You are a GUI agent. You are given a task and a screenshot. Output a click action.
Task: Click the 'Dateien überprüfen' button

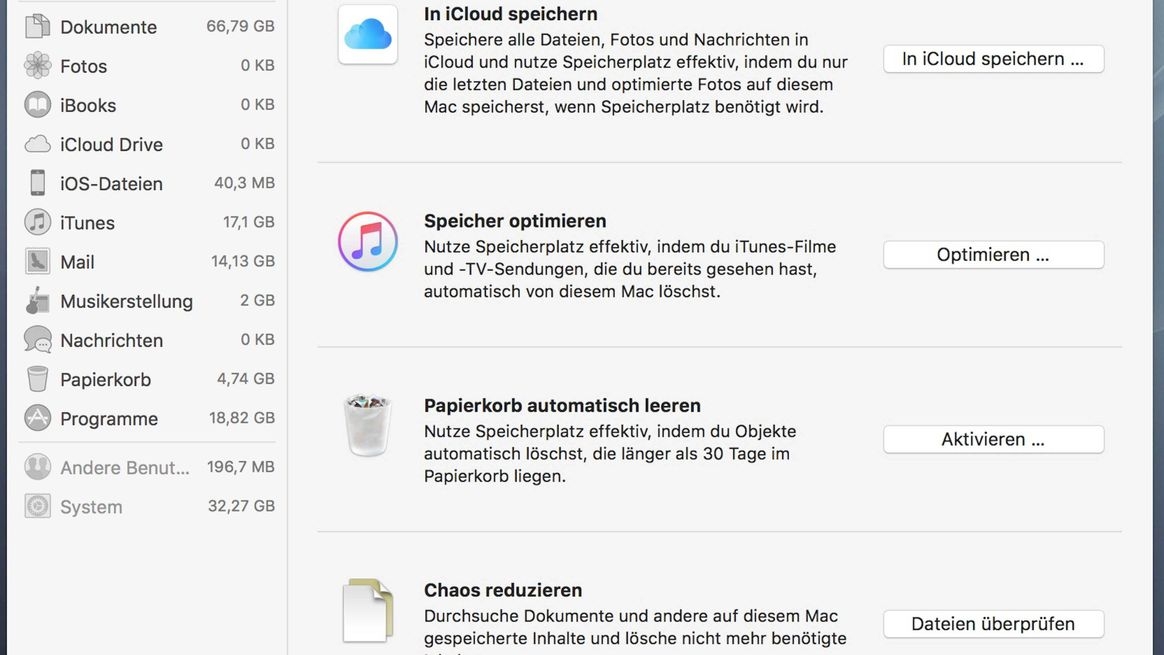992,624
